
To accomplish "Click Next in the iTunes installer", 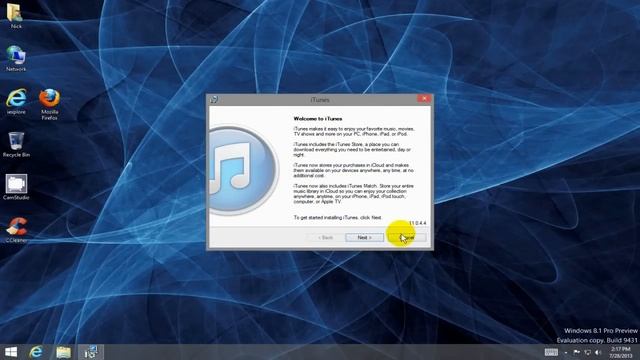I will click(364, 238).
